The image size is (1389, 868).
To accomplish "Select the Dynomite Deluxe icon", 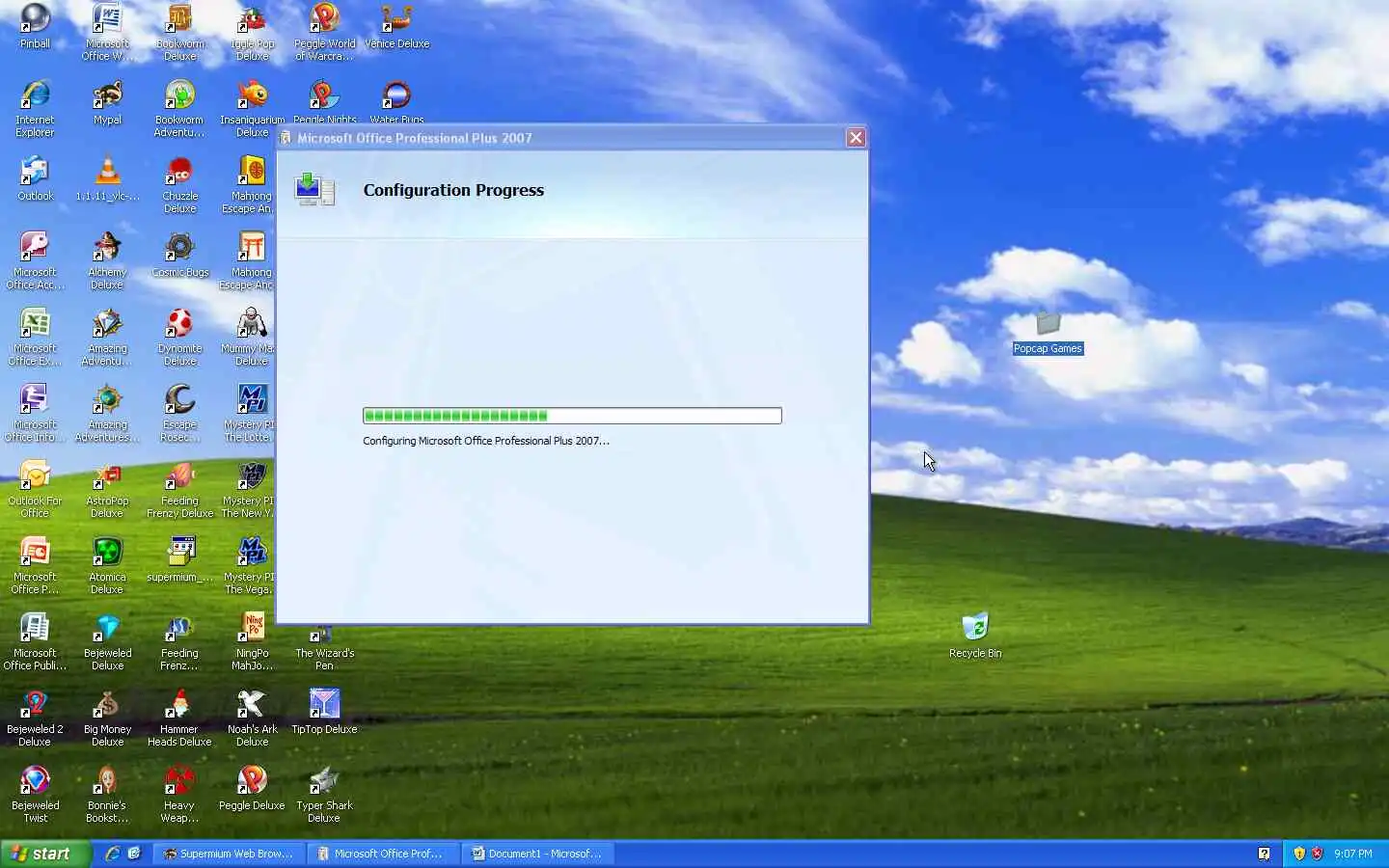I will coord(179,338).
